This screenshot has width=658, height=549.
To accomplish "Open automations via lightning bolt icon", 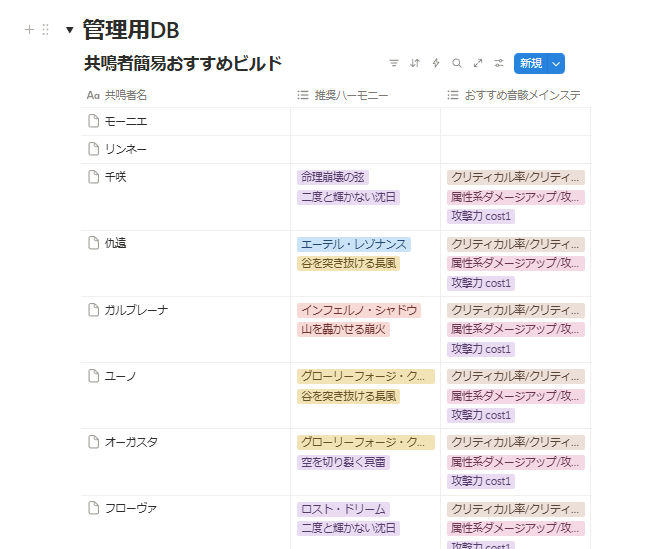I will coord(436,63).
